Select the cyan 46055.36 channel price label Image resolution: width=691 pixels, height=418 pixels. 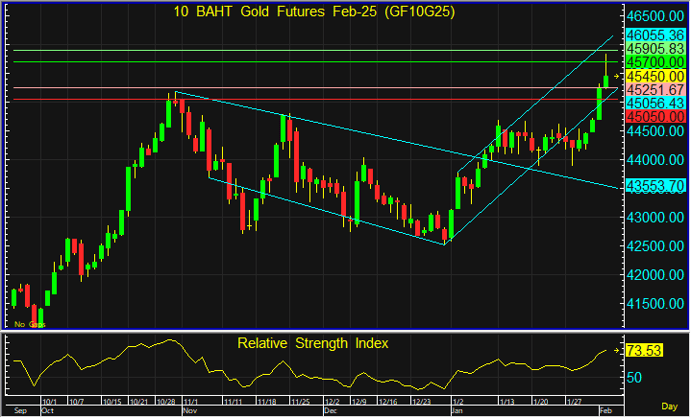pyautogui.click(x=654, y=34)
